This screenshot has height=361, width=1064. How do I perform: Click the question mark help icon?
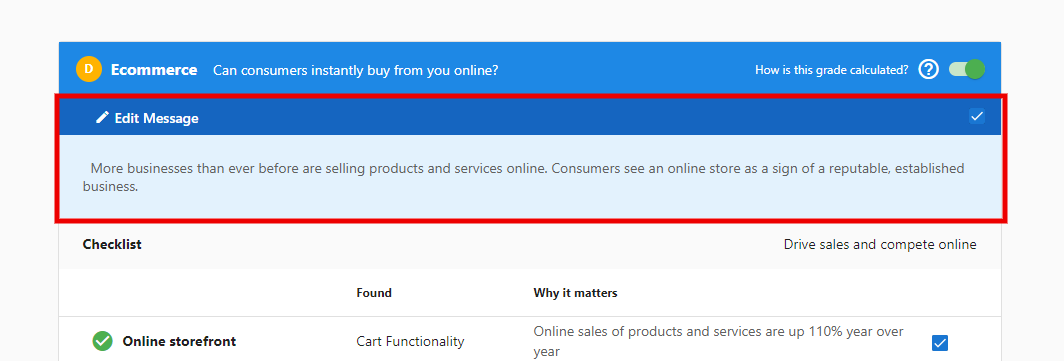pyautogui.click(x=928, y=69)
